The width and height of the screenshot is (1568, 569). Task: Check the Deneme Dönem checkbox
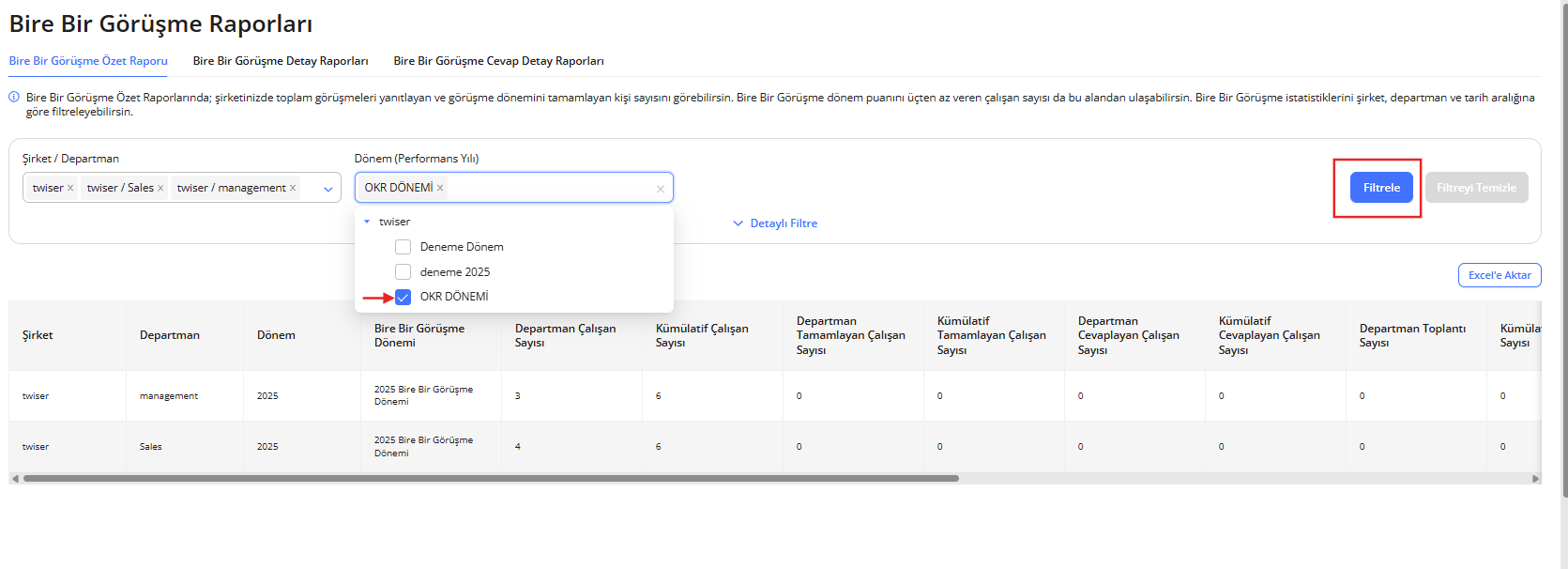(x=403, y=247)
